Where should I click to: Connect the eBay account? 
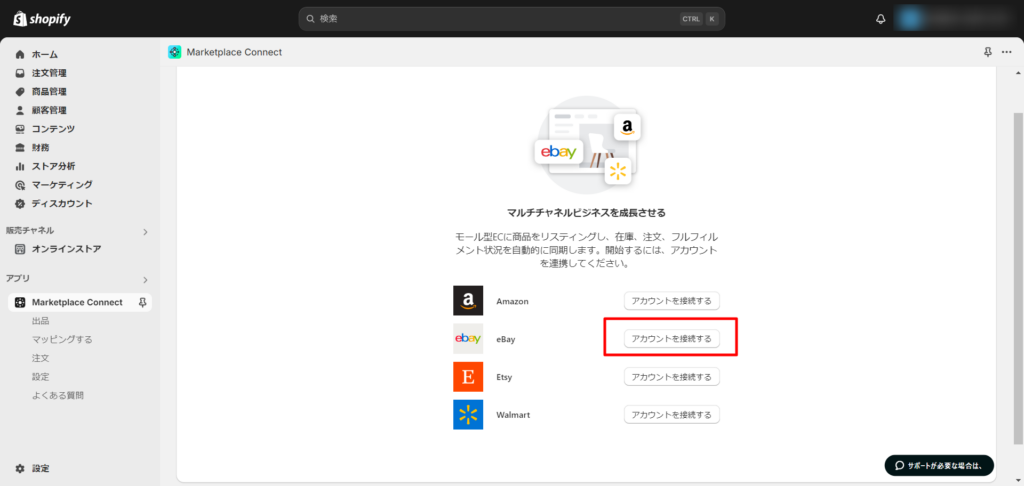(x=671, y=338)
